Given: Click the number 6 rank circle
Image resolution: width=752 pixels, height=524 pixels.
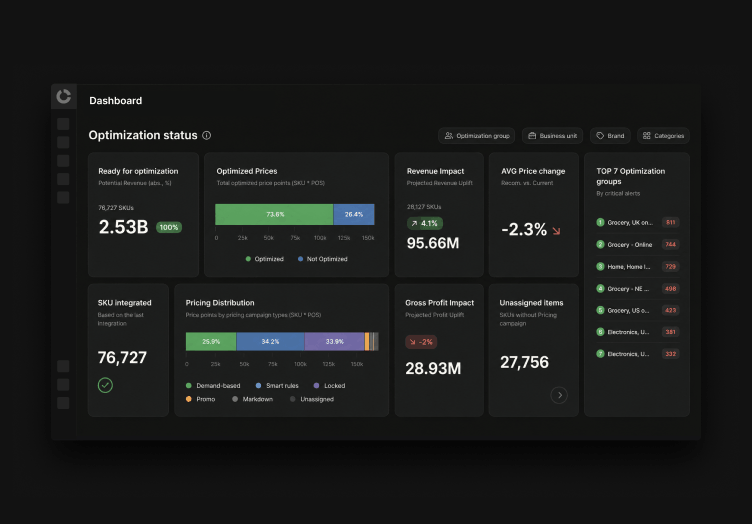Looking at the screenshot, I should tap(600, 332).
